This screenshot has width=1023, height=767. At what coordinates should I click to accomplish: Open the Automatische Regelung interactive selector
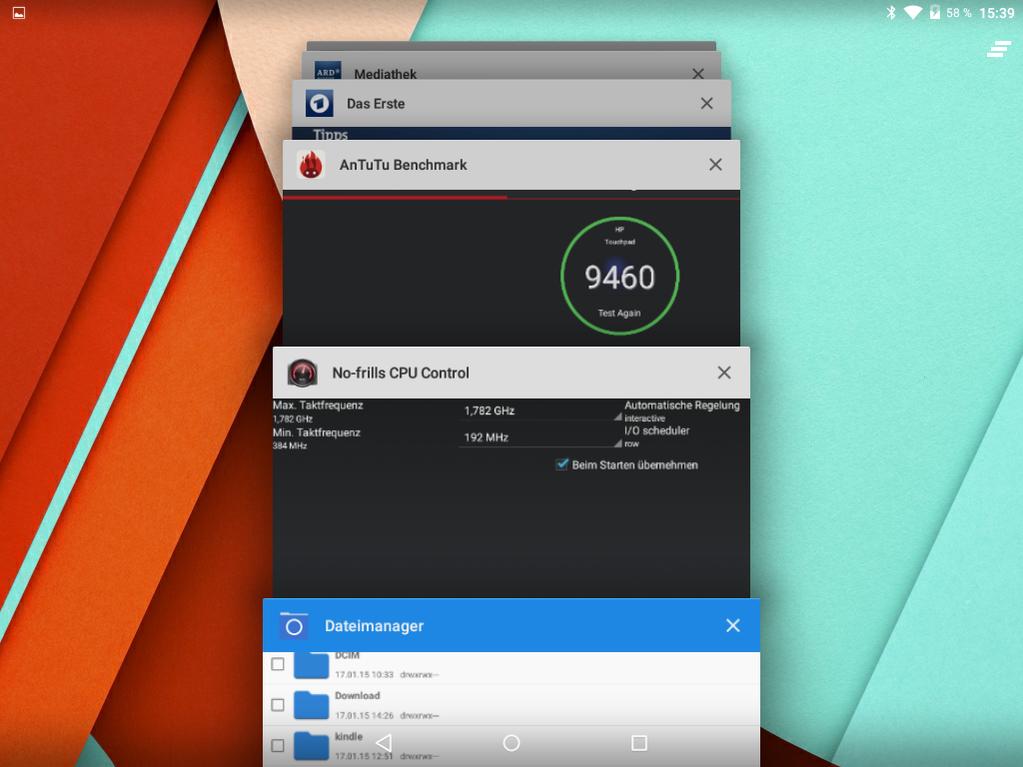(682, 411)
